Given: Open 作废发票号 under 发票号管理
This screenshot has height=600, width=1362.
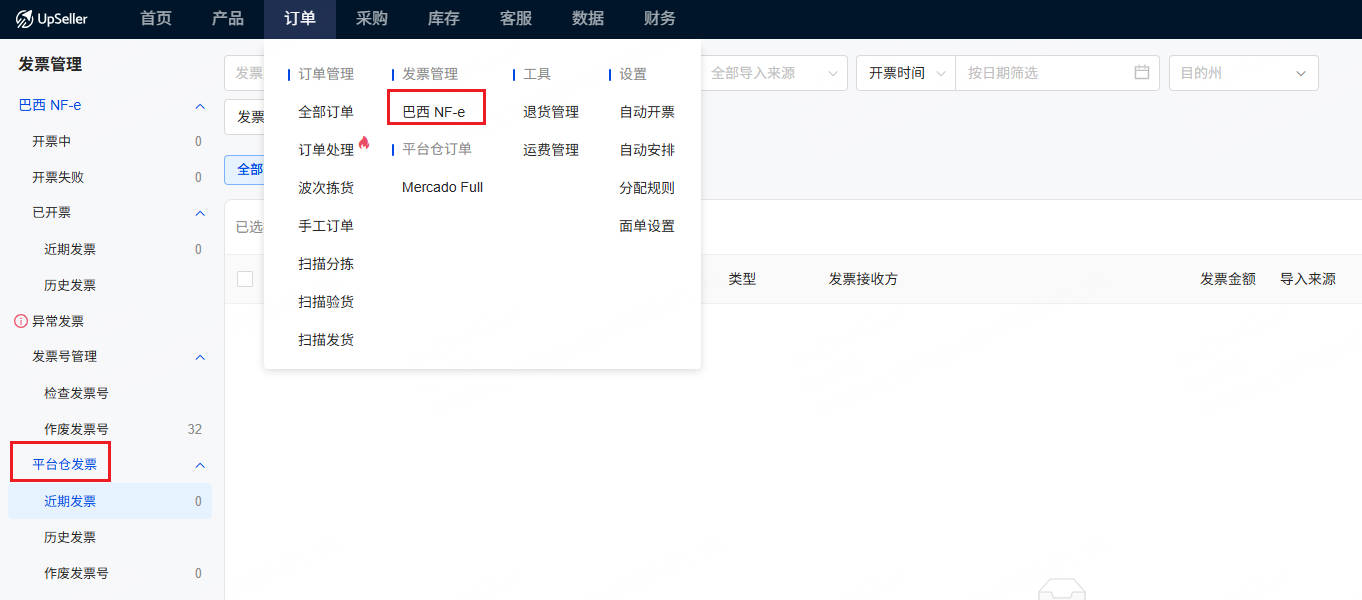Looking at the screenshot, I should click(76, 429).
